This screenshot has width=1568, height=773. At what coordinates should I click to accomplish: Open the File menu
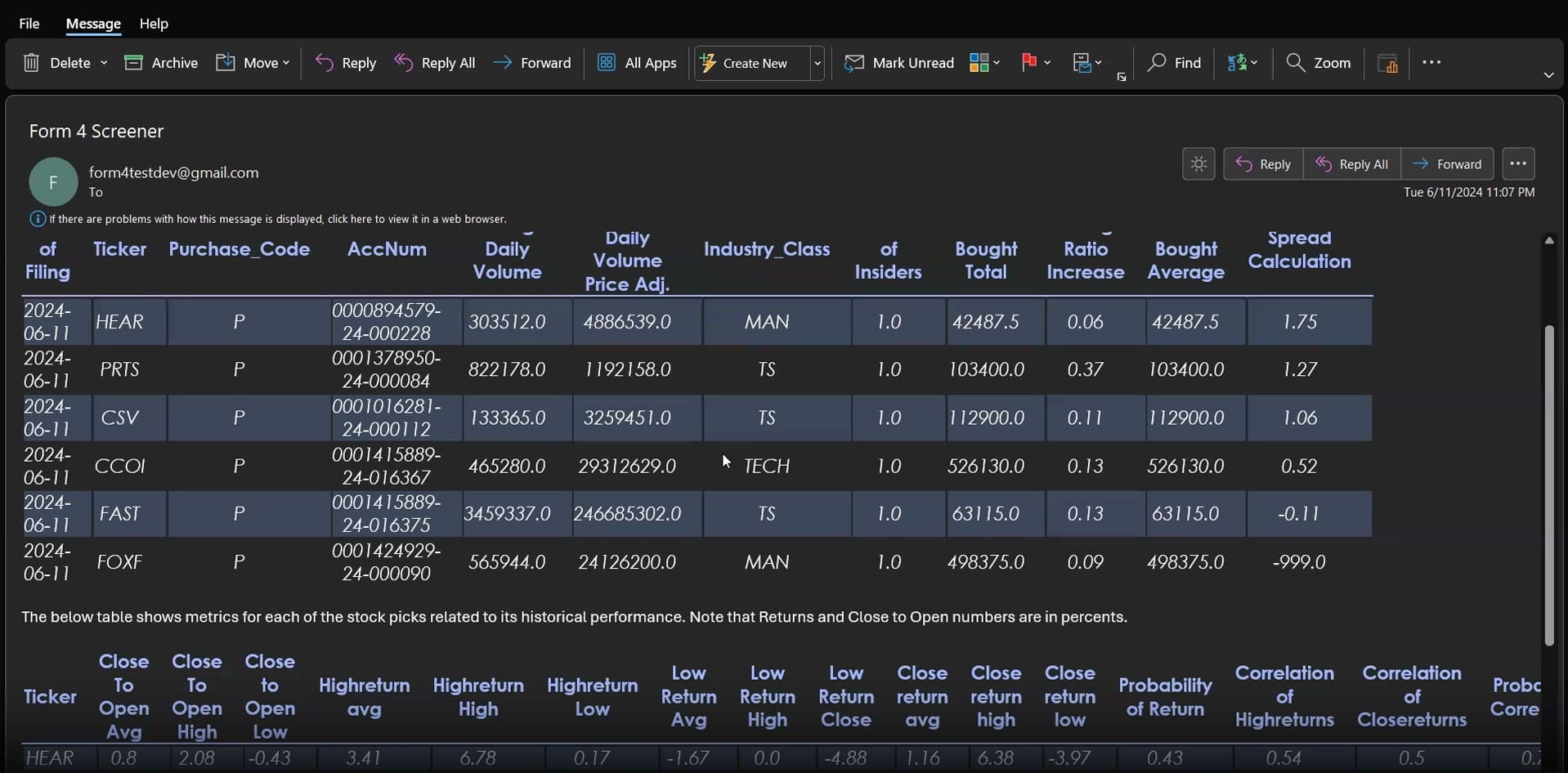[29, 24]
